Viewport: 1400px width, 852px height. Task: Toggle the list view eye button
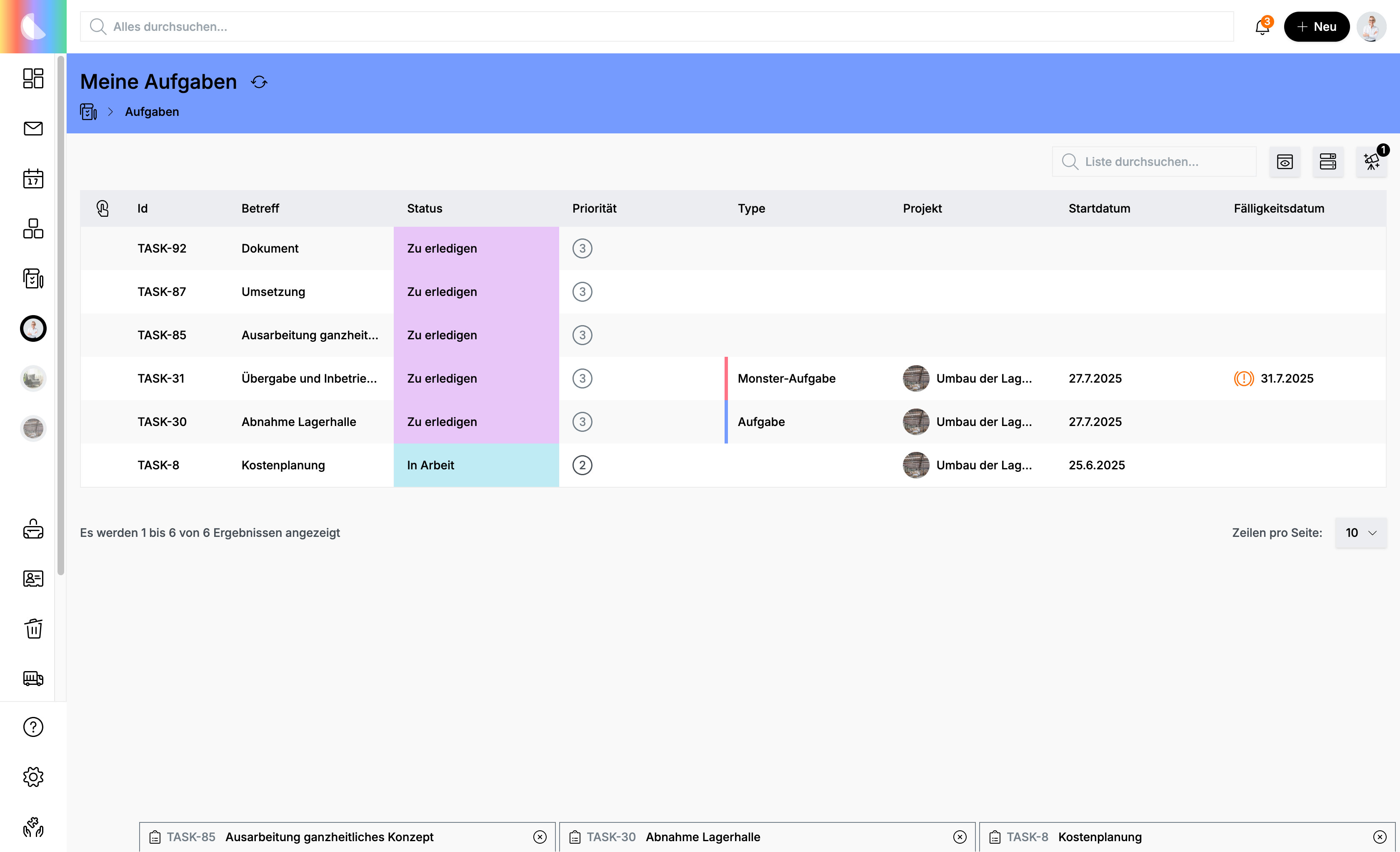tap(1285, 162)
